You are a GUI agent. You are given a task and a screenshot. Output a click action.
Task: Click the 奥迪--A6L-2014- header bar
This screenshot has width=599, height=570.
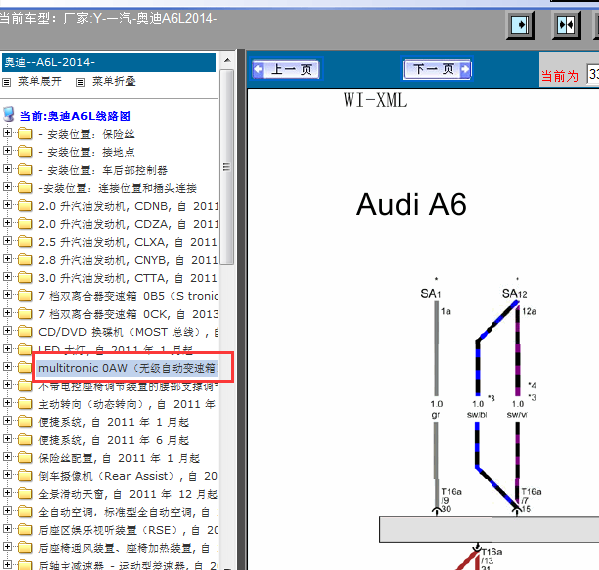(x=109, y=62)
